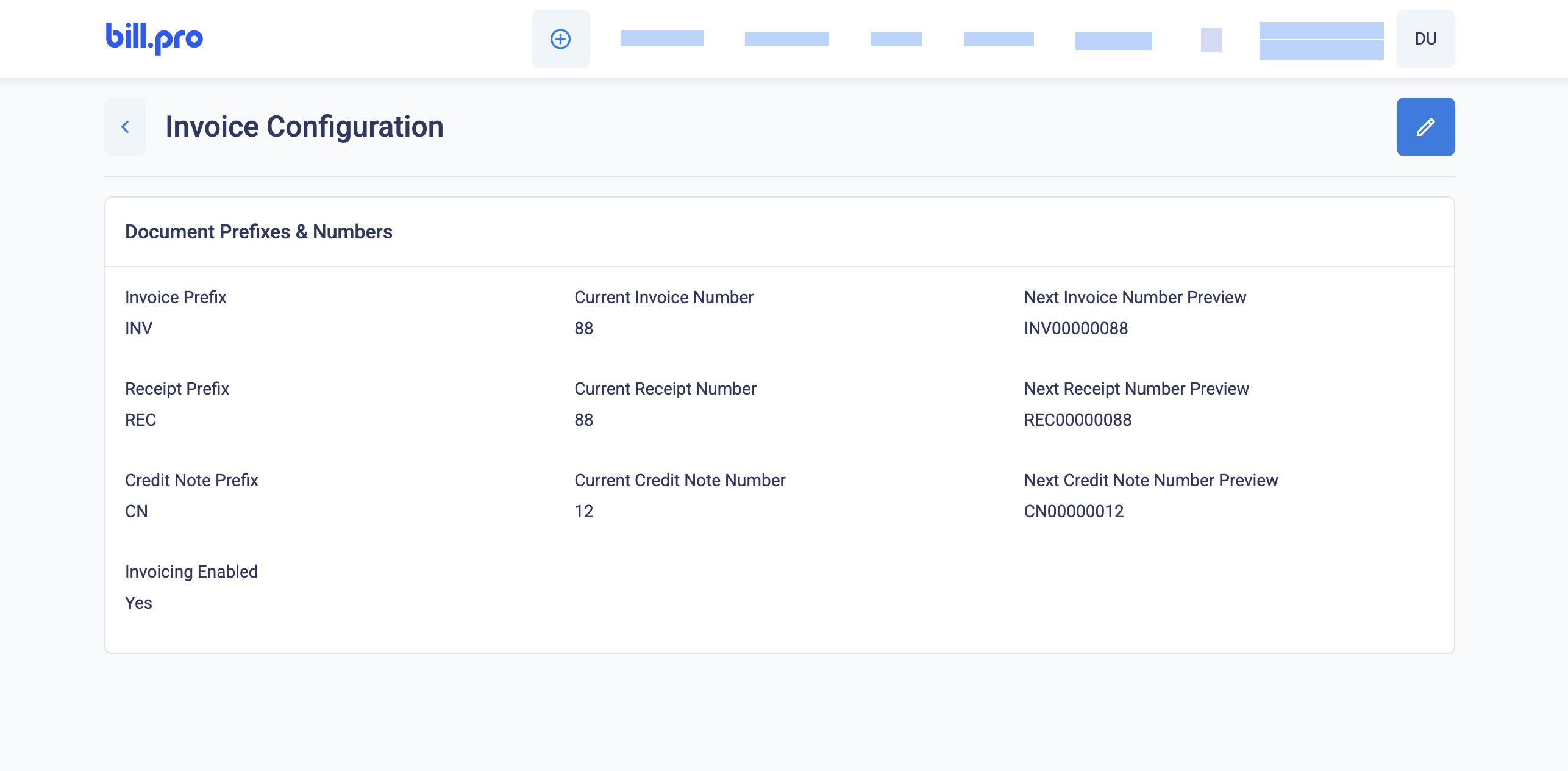Click the plus circle create icon
1568x771 pixels.
coord(560,39)
